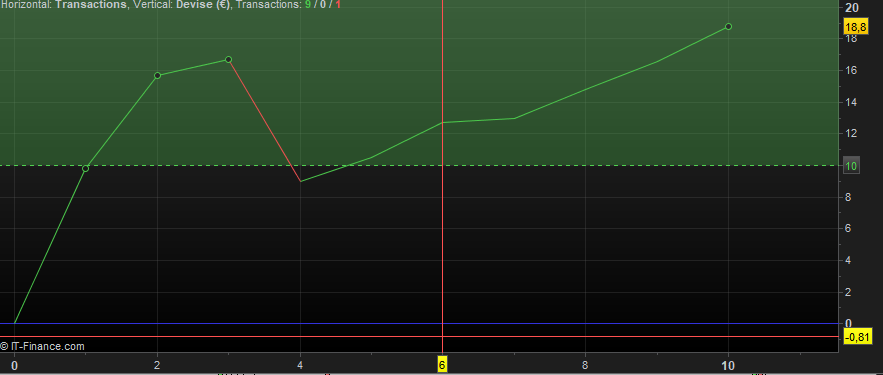Click the equity point at transaction 1

click(86, 168)
